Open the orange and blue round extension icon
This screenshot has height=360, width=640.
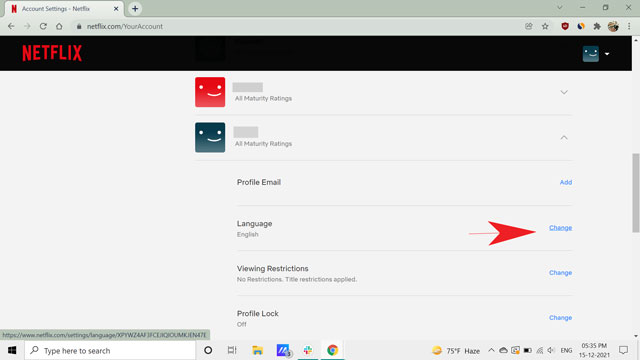coord(581,27)
